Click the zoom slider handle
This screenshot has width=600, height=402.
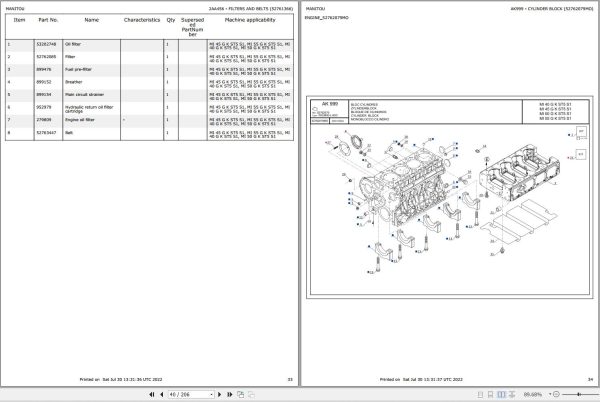579,394
